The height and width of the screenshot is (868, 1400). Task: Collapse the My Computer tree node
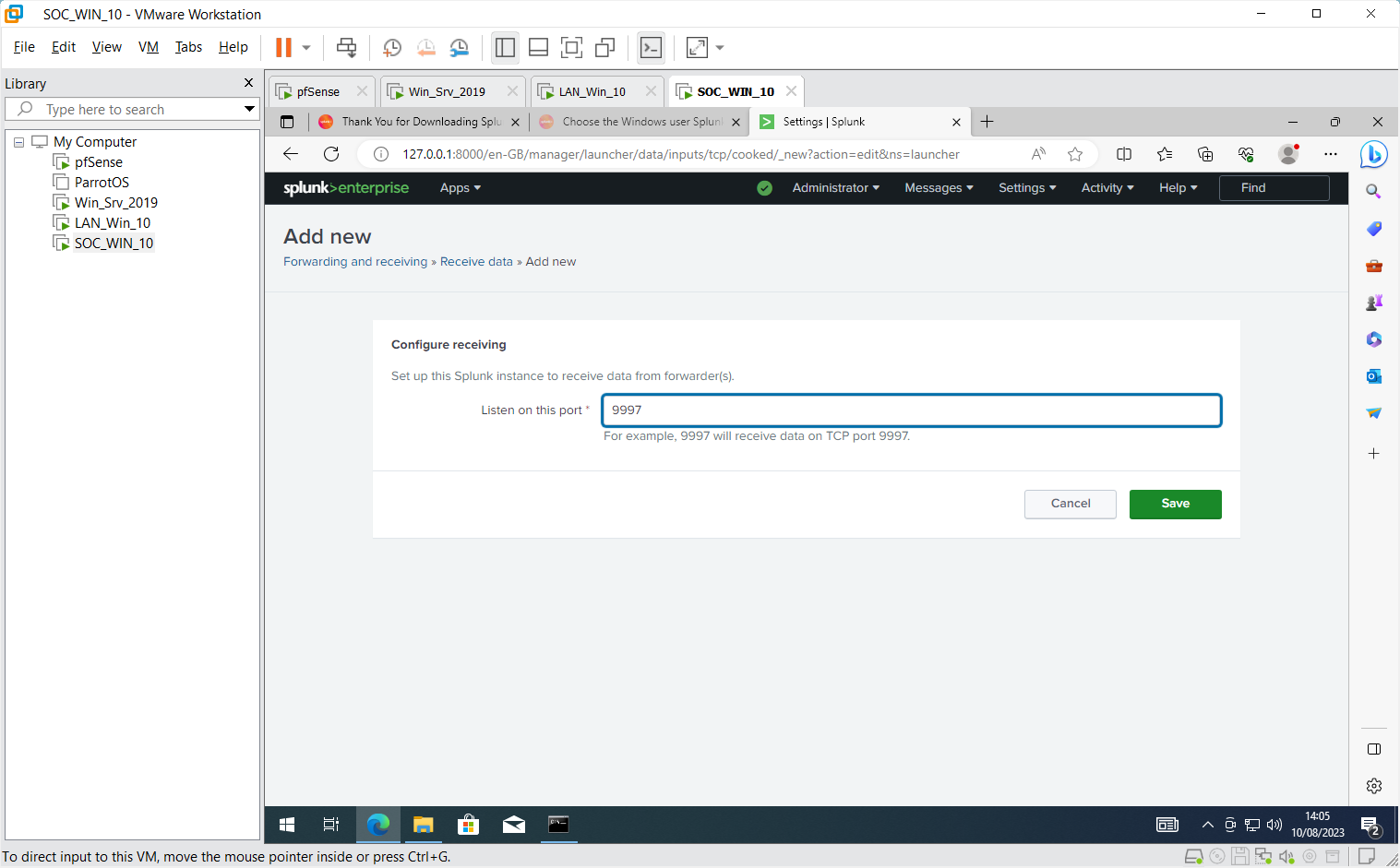(x=18, y=142)
